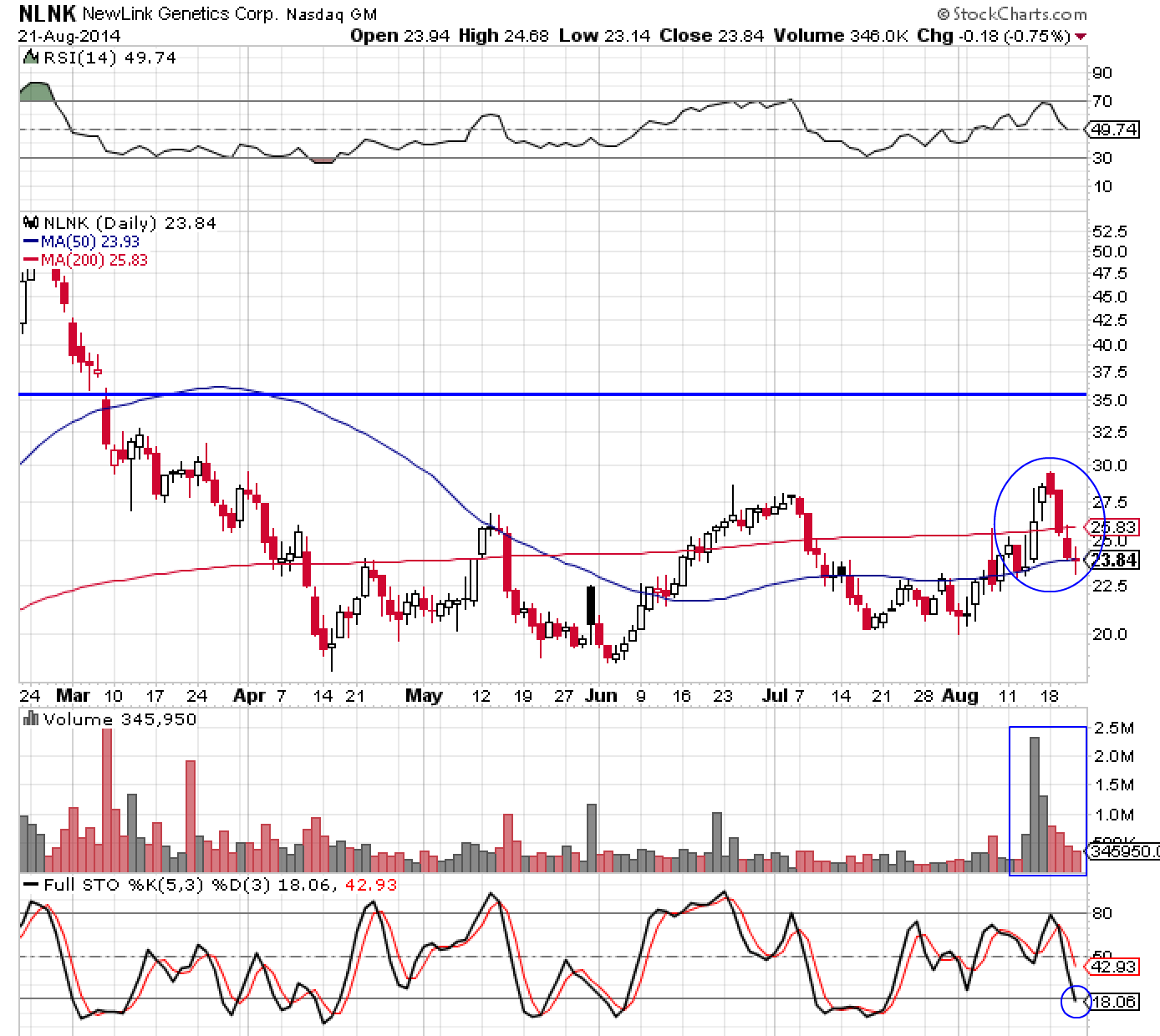The image size is (1160, 1036).
Task: Click the Open 23.94 value
Action: click(400, 36)
